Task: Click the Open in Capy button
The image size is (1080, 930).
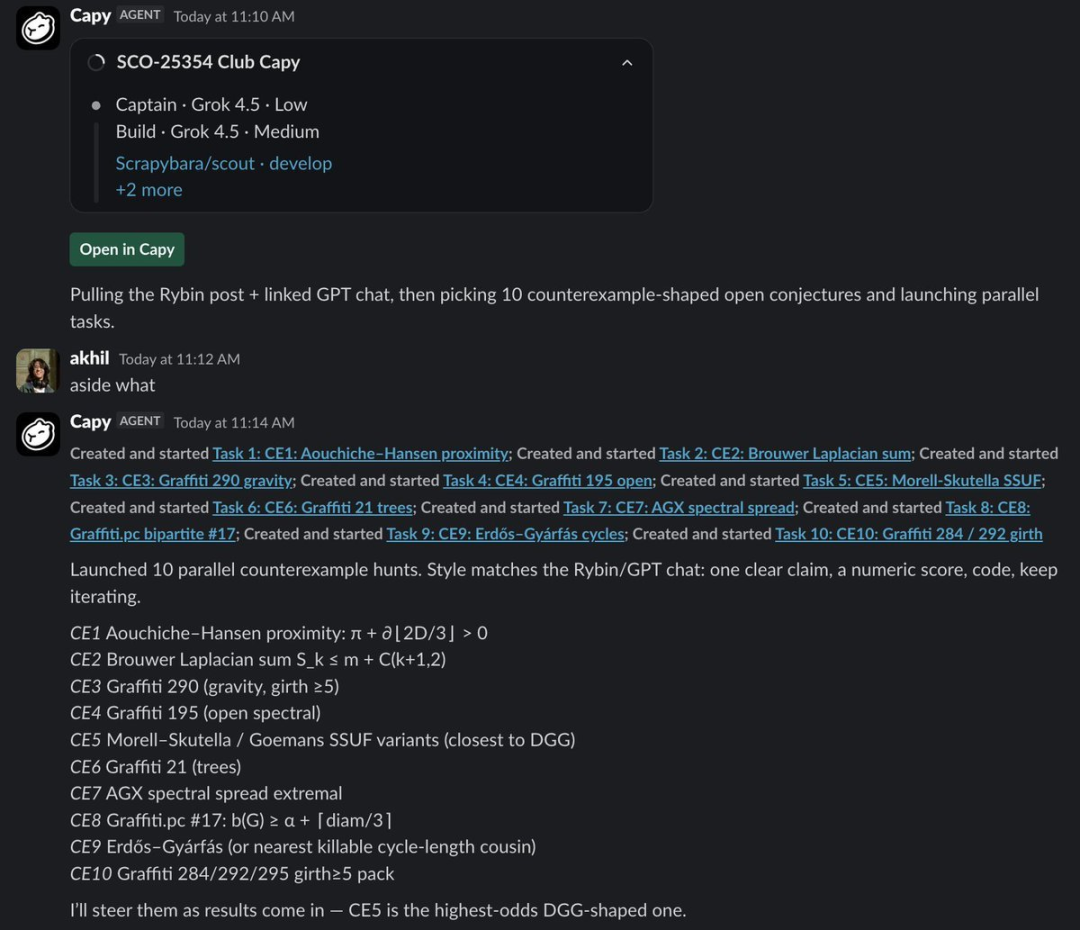Action: click(127, 249)
